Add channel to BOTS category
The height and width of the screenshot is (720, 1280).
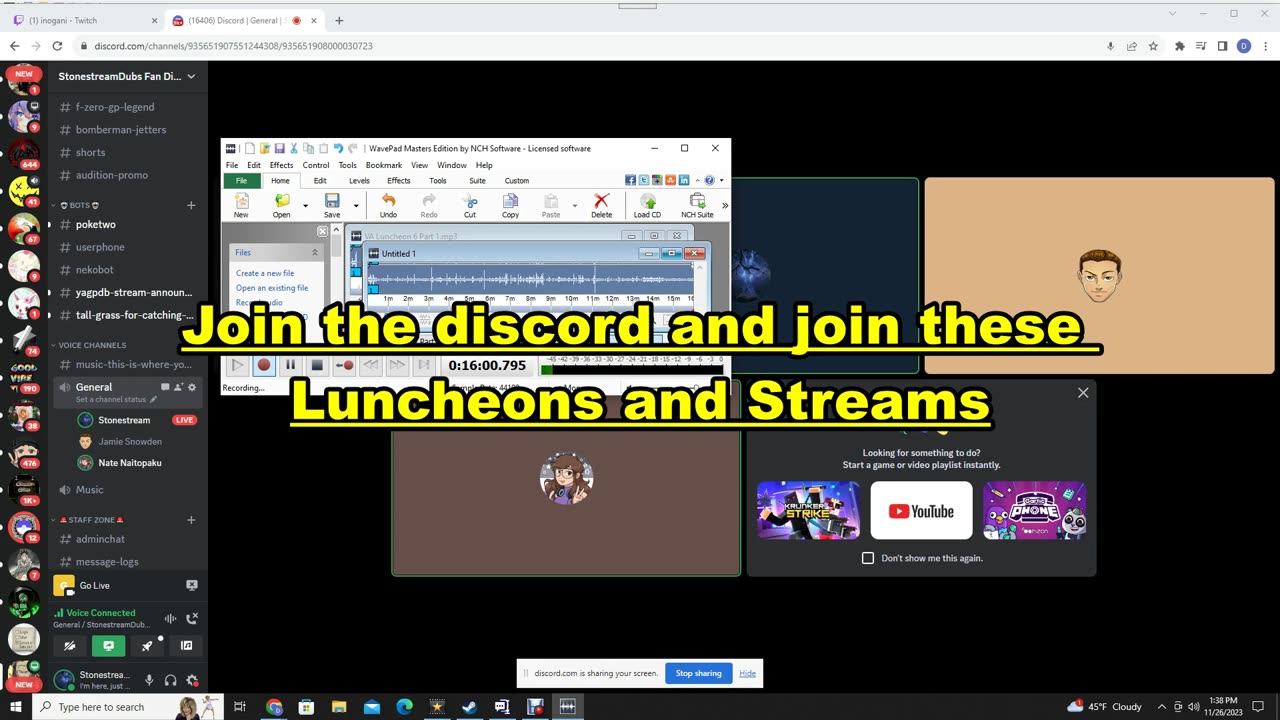pos(191,205)
